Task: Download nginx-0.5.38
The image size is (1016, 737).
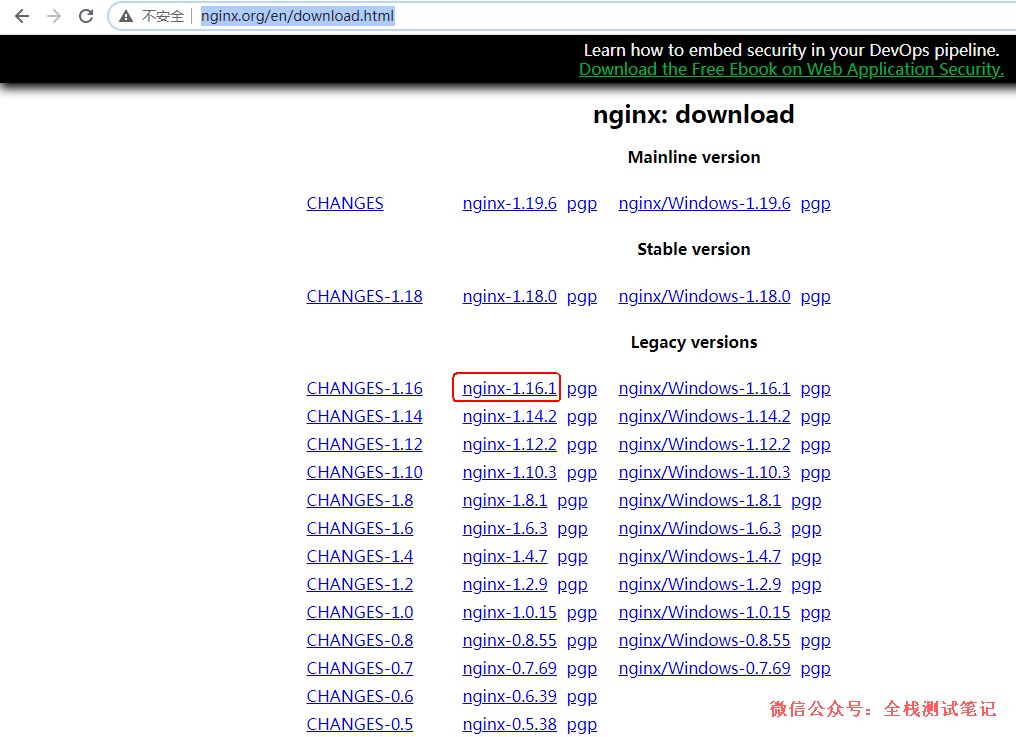Action: tap(509, 724)
